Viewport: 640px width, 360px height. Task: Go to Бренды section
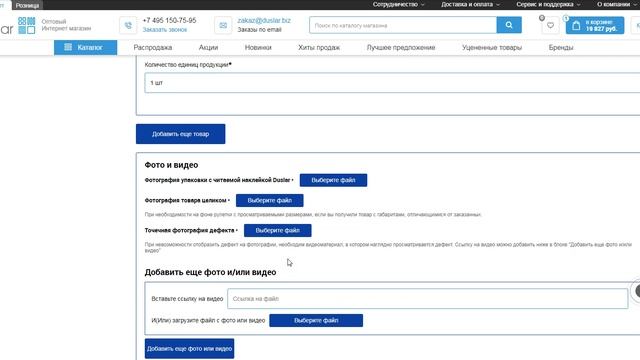click(x=561, y=47)
